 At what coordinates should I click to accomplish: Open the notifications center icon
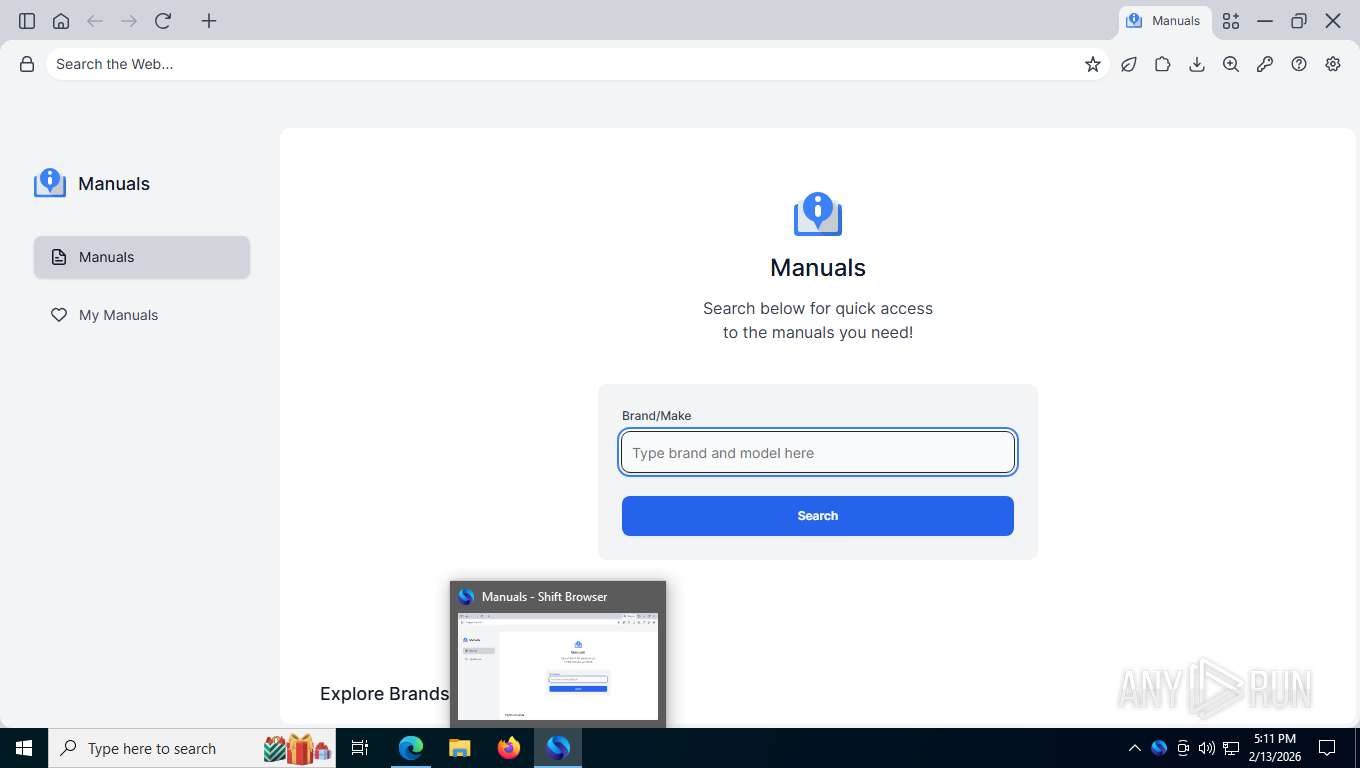point(1327,748)
